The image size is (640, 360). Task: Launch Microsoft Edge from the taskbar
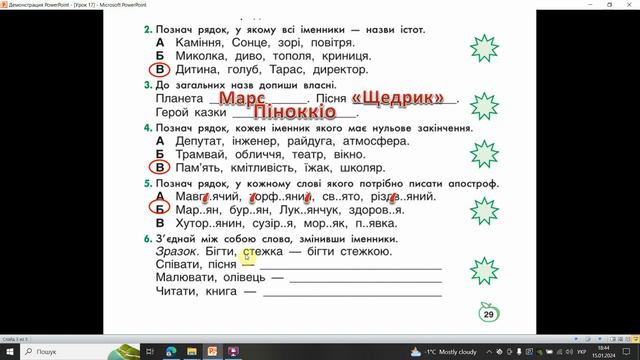(171, 351)
